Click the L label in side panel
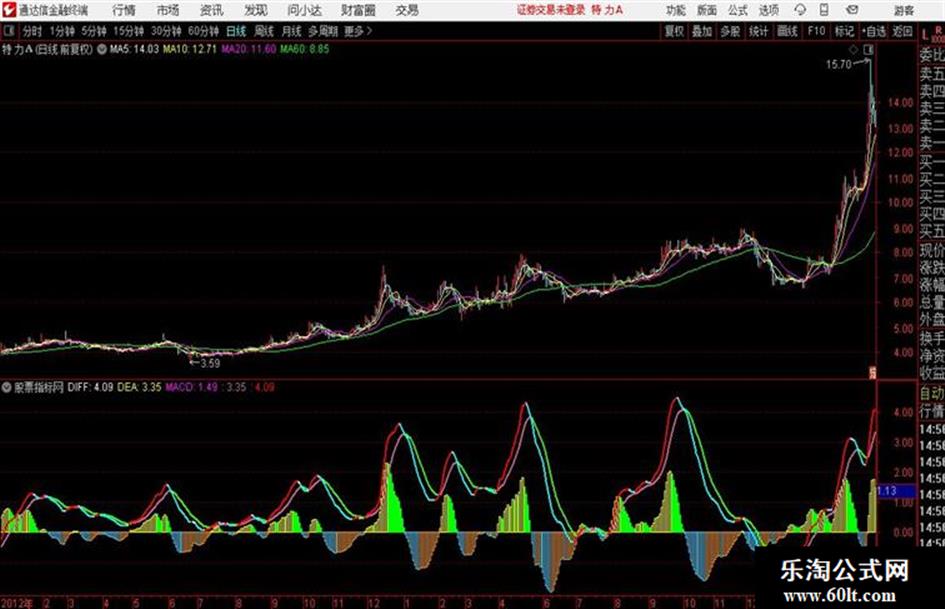This screenshot has height=609, width=945. click(x=925, y=36)
